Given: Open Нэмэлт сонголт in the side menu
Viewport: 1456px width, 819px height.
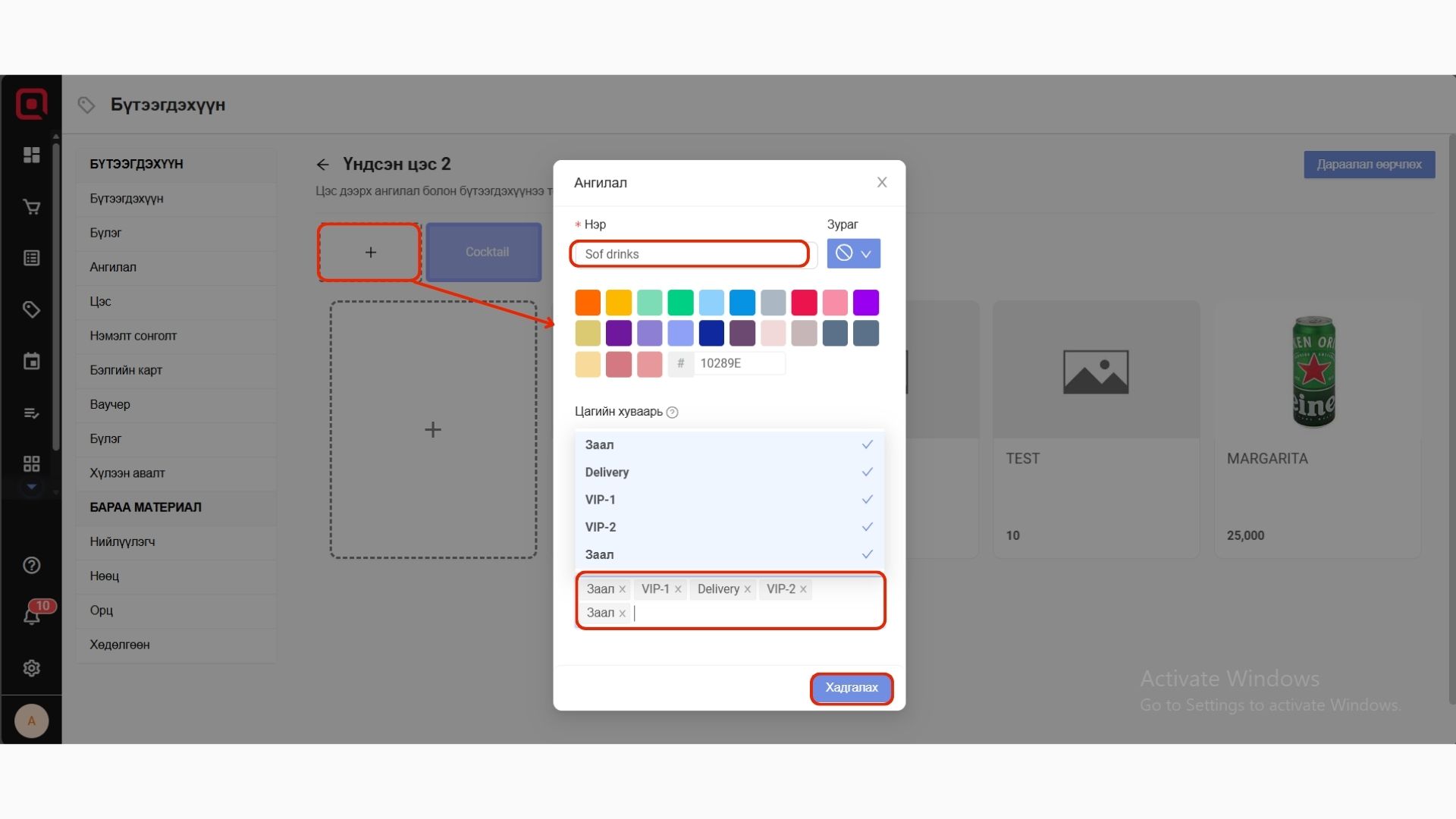Looking at the screenshot, I should click(x=133, y=336).
